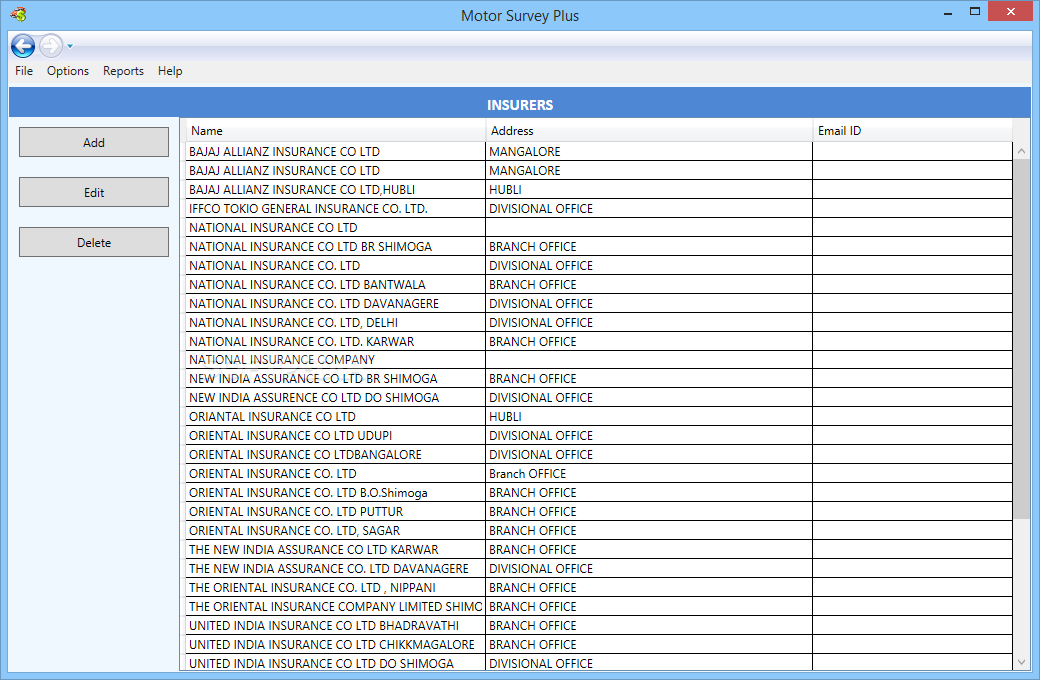Viewport: 1040px width, 680px height.
Task: Open the navigation history dropdown arrow
Action: pos(70,46)
